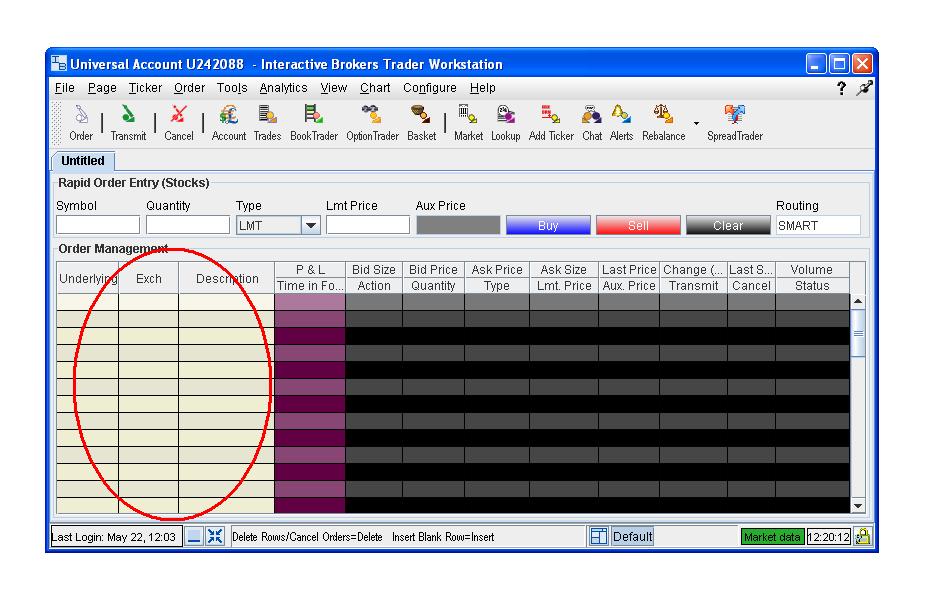Click the Routing SMART field

(x=818, y=225)
